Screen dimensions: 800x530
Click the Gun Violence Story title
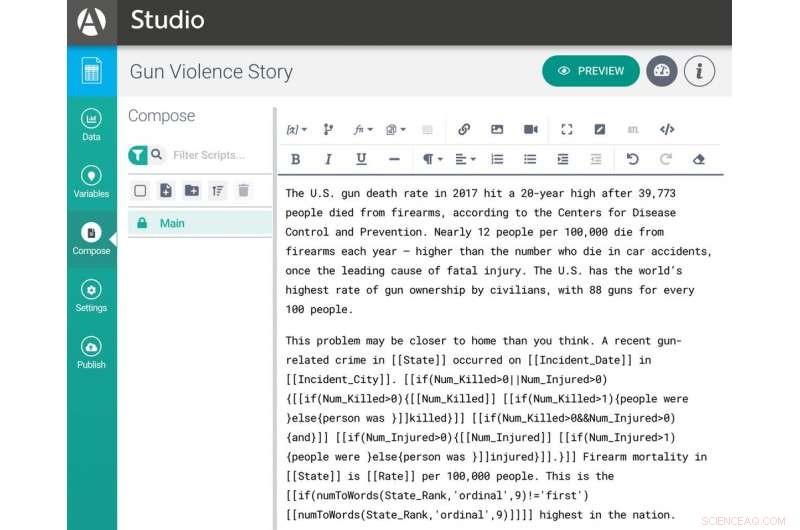[x=211, y=72]
